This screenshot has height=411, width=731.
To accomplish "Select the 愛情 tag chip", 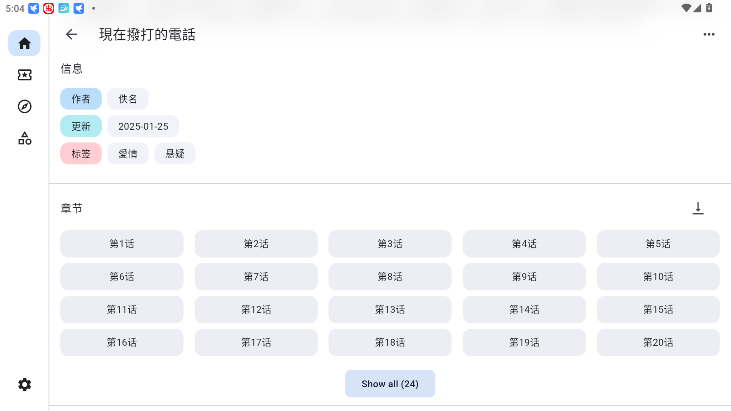I will (128, 153).
